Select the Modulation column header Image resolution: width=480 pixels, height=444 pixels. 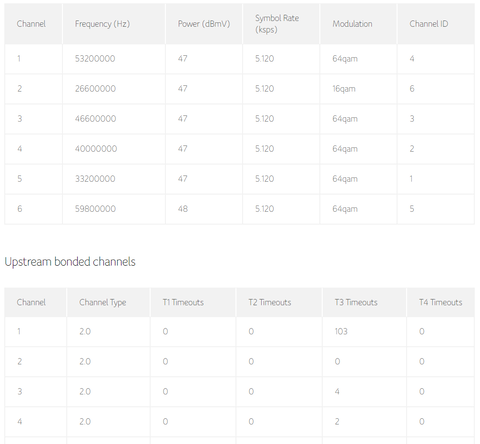tap(352, 24)
